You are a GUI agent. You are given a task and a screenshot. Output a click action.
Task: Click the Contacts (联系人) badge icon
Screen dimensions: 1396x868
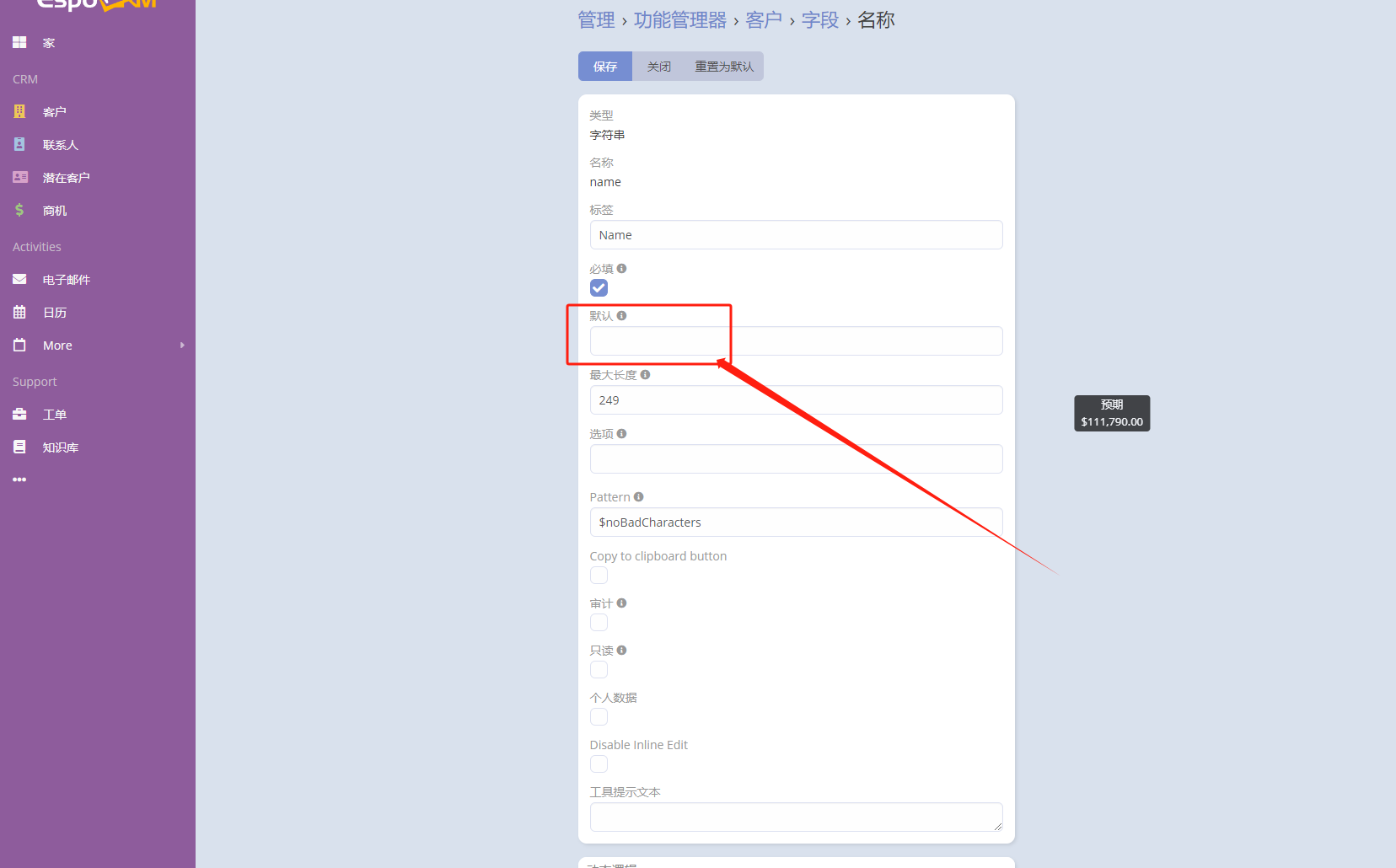pyautogui.click(x=19, y=144)
